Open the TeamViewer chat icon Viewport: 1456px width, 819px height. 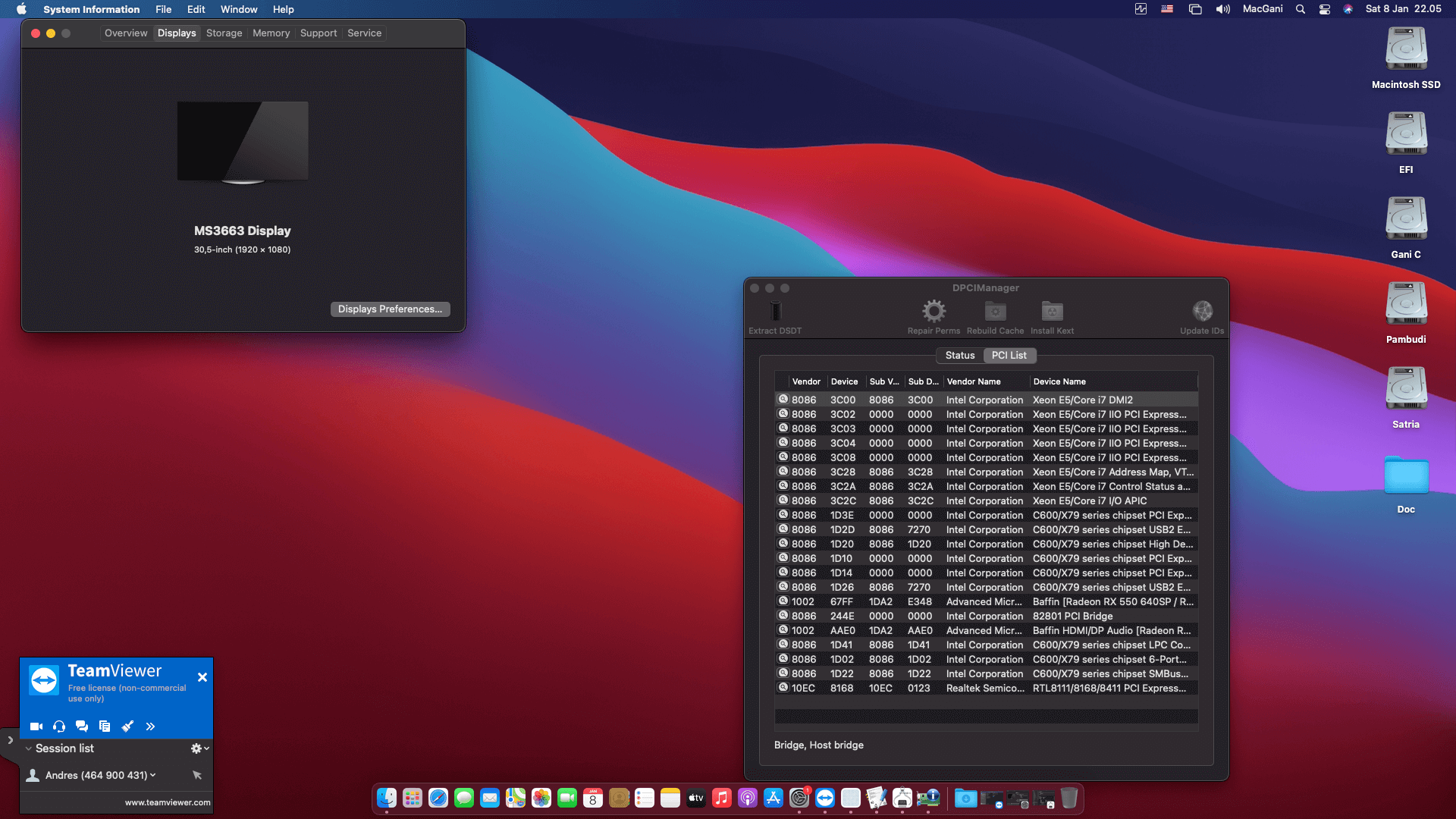click(82, 726)
